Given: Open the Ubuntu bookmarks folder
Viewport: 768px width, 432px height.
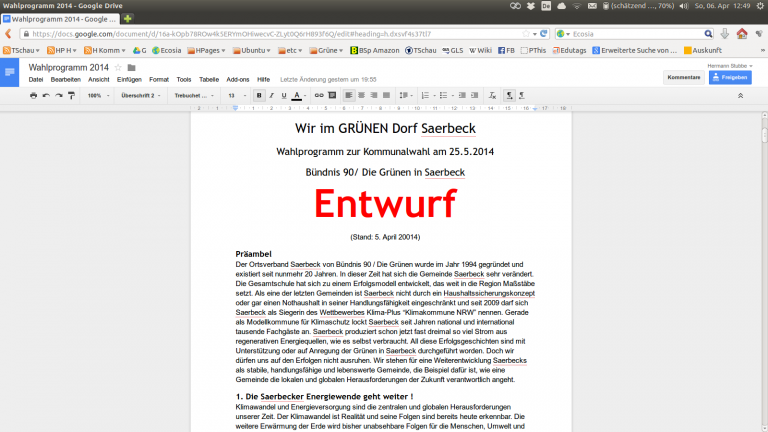Looking at the screenshot, I should [252, 50].
